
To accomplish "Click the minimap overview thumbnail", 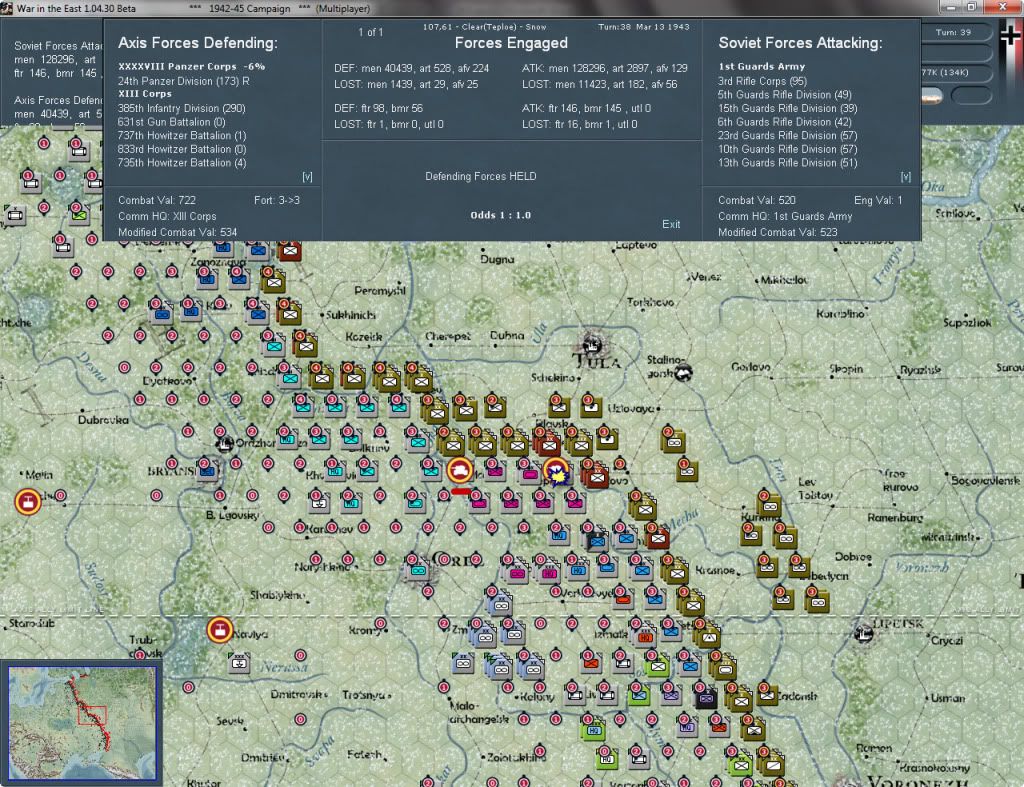I will pyautogui.click(x=82, y=722).
